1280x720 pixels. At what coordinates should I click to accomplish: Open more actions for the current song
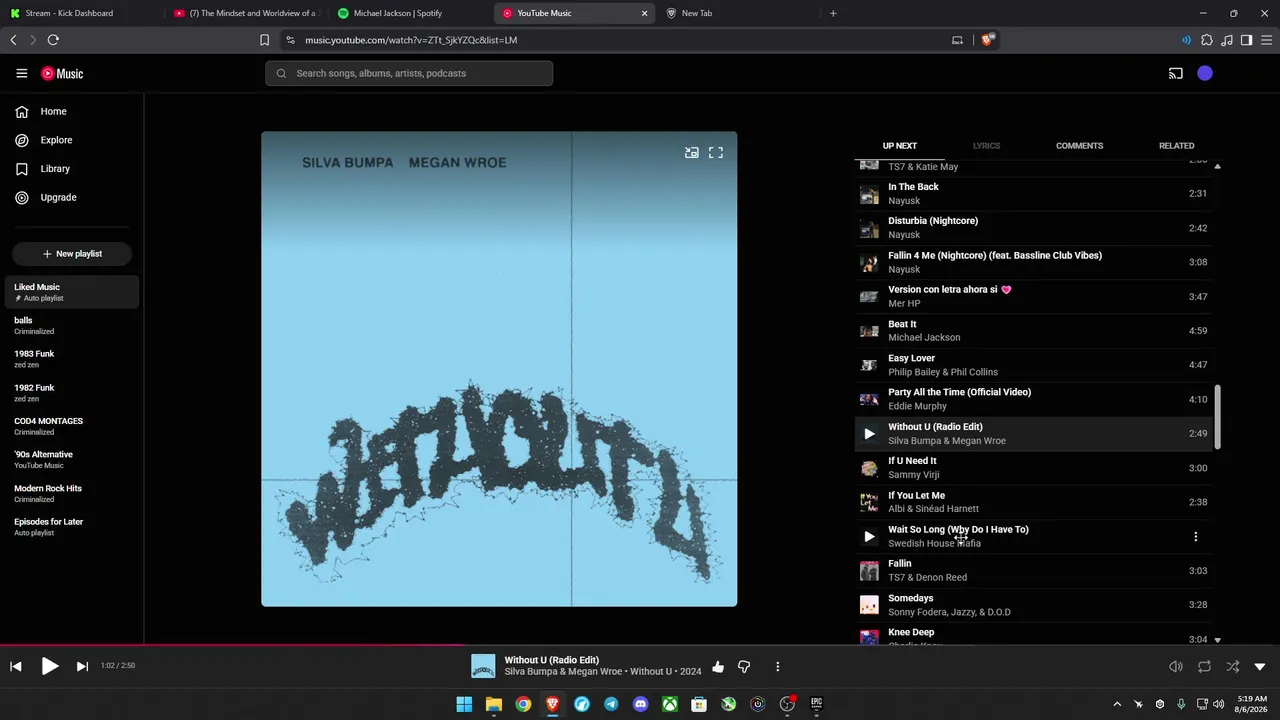[x=777, y=667]
